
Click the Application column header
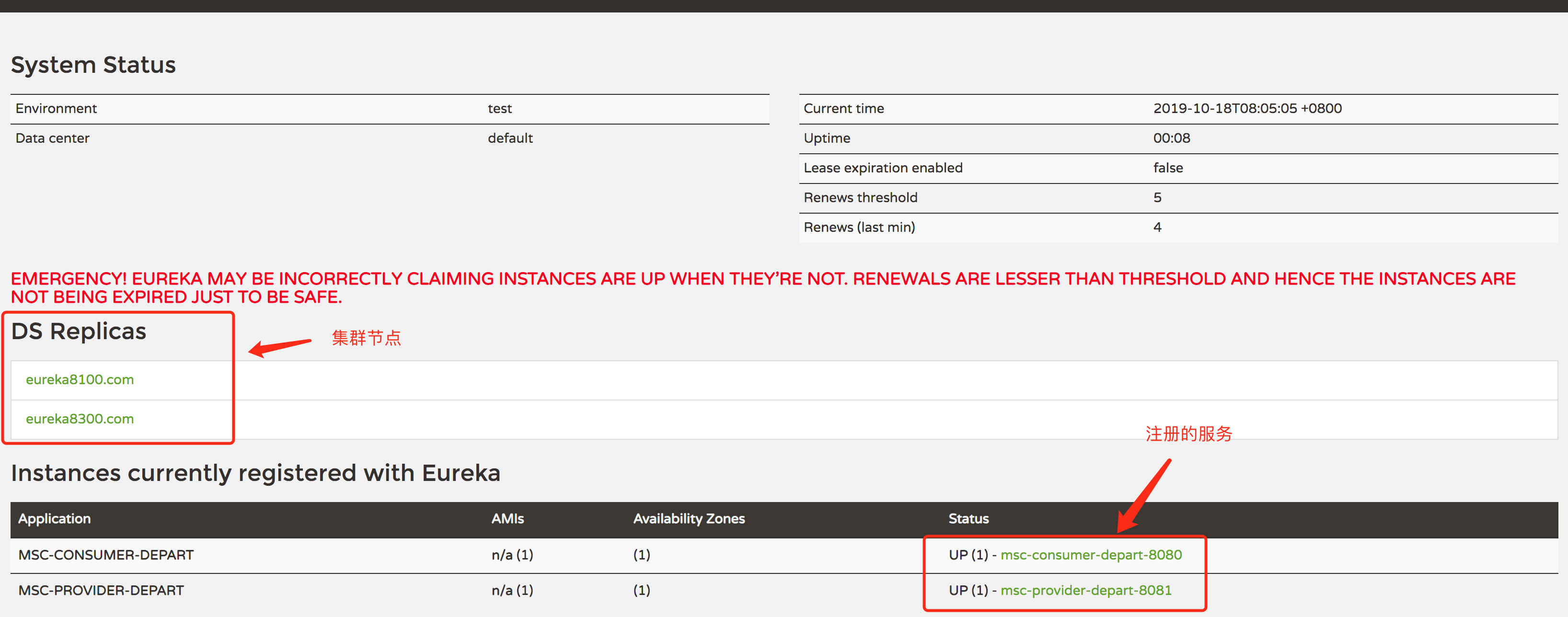pyautogui.click(x=54, y=519)
